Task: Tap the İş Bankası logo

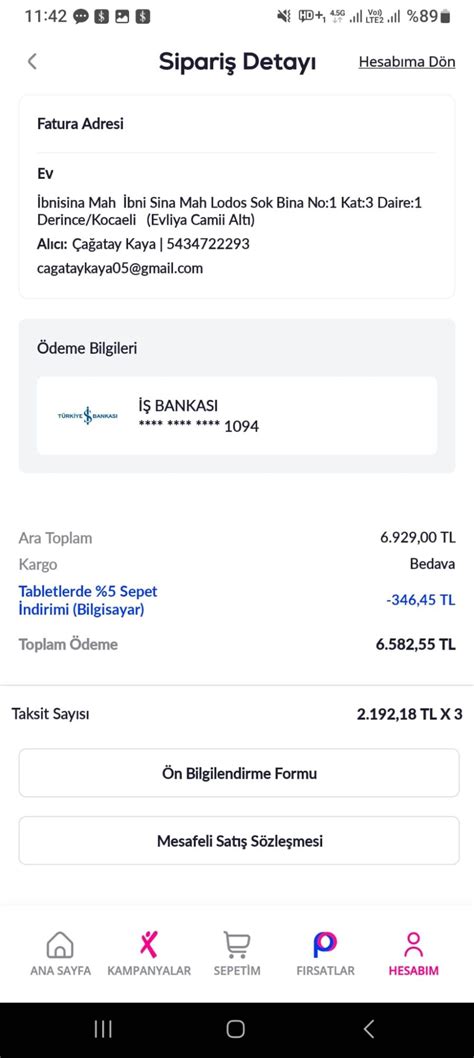Action: (x=88, y=416)
